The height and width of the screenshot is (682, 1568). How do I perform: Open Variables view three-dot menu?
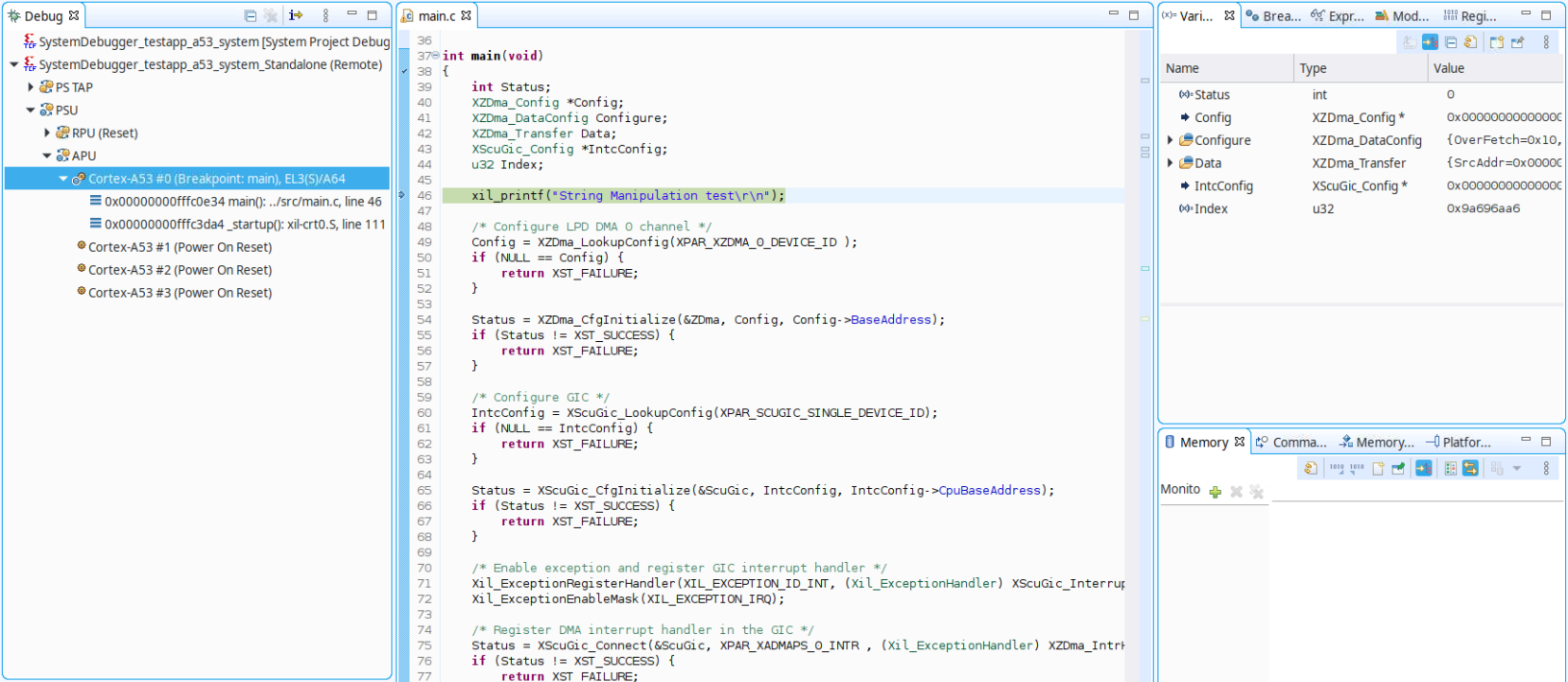tap(1546, 42)
